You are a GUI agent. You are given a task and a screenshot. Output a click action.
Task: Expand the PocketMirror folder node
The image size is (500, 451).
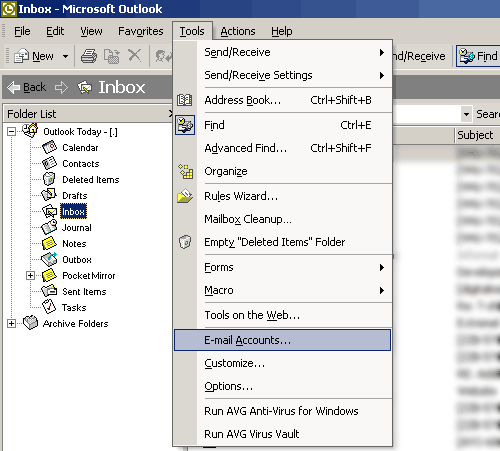click(30, 275)
